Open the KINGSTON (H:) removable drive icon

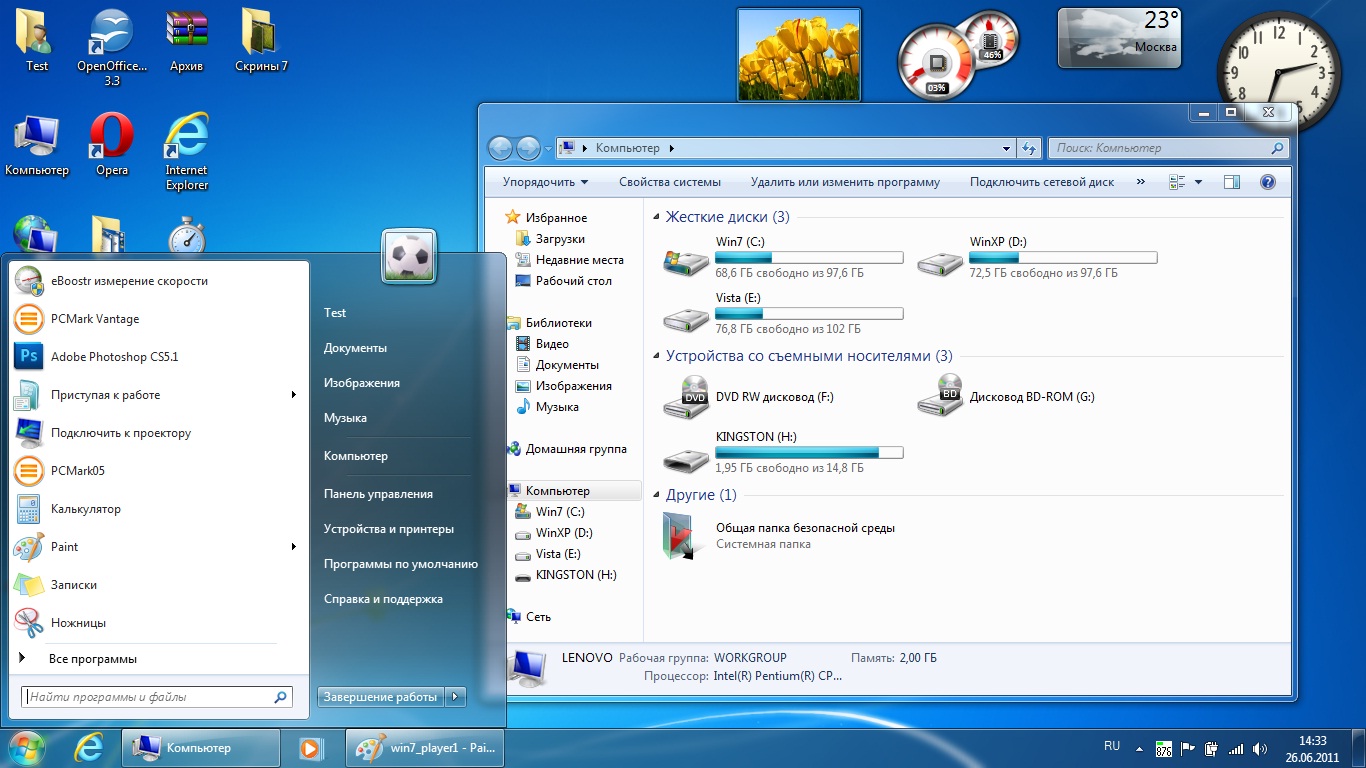pos(685,459)
